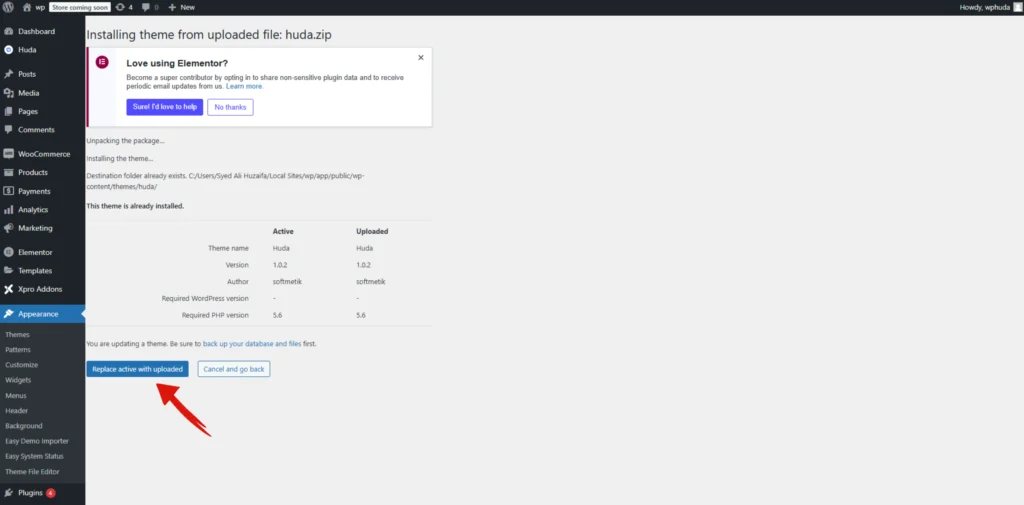The width and height of the screenshot is (1024, 505).
Task: Click the Posts pushpin icon
Action: [8, 74]
